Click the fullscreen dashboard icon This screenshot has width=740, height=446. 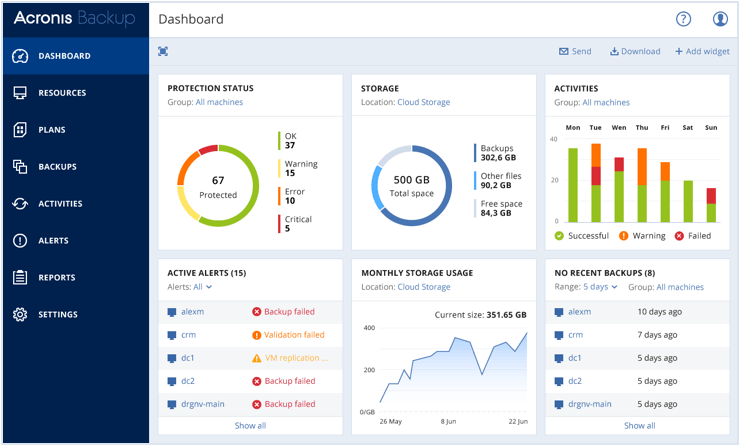(163, 52)
